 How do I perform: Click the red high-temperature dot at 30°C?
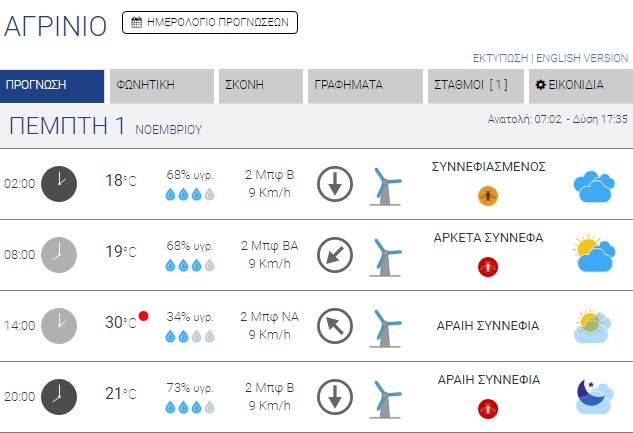[143, 316]
